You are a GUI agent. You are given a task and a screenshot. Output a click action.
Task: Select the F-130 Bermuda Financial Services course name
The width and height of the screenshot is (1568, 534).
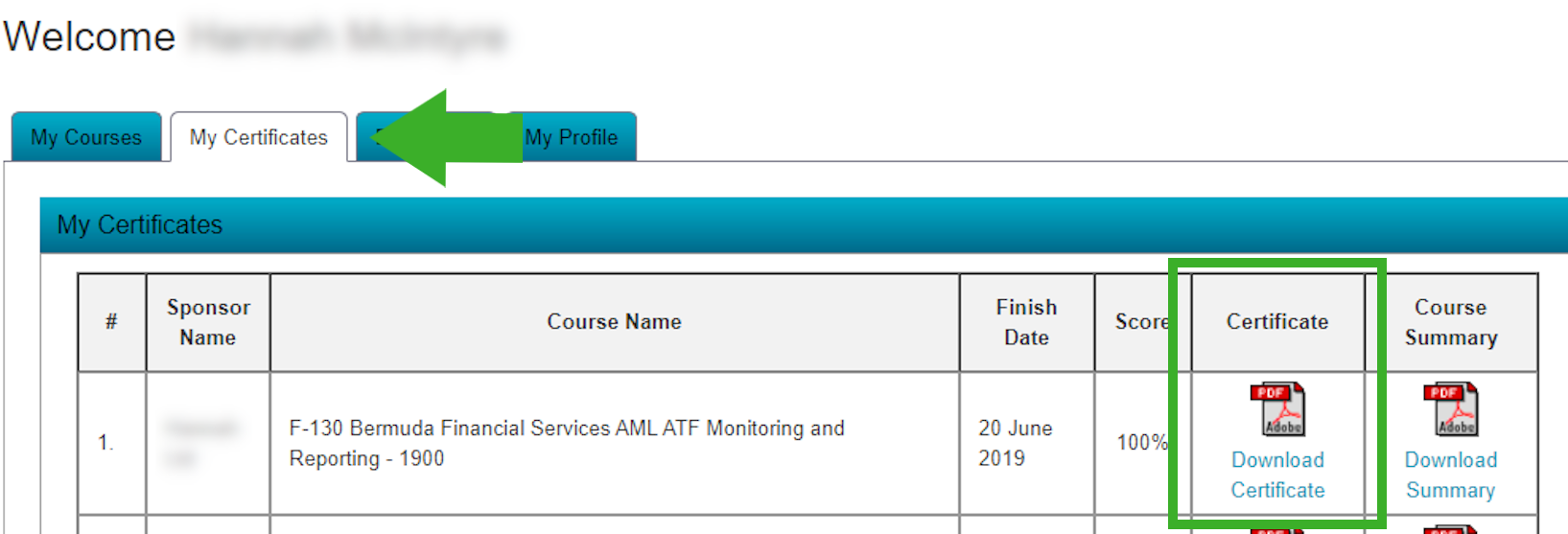point(567,443)
